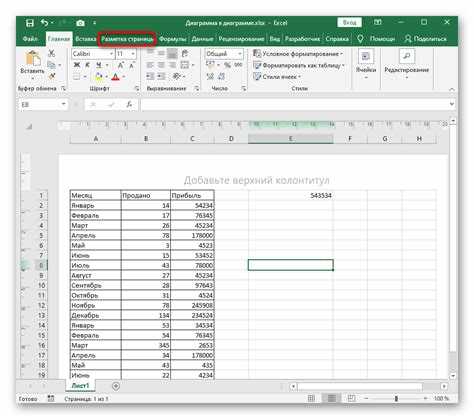Open the Formulas ribbon tab
474x419 pixels.
172,39
